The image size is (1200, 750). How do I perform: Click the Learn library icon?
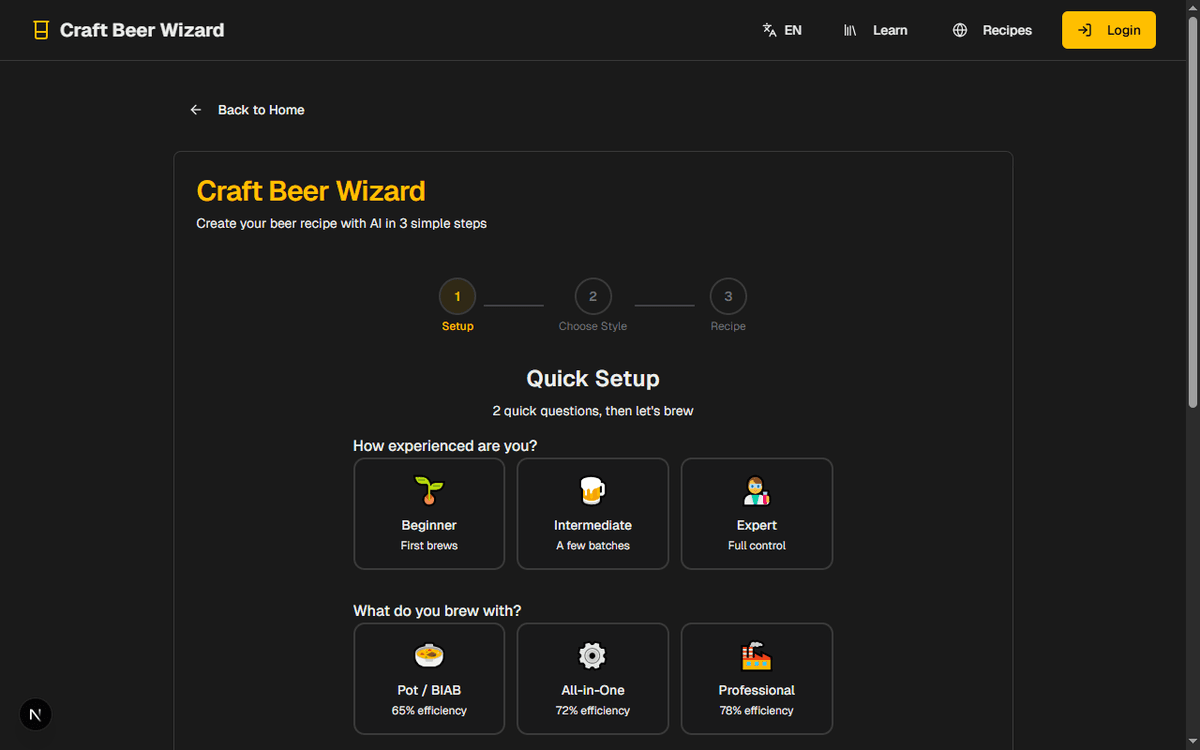[x=850, y=30]
